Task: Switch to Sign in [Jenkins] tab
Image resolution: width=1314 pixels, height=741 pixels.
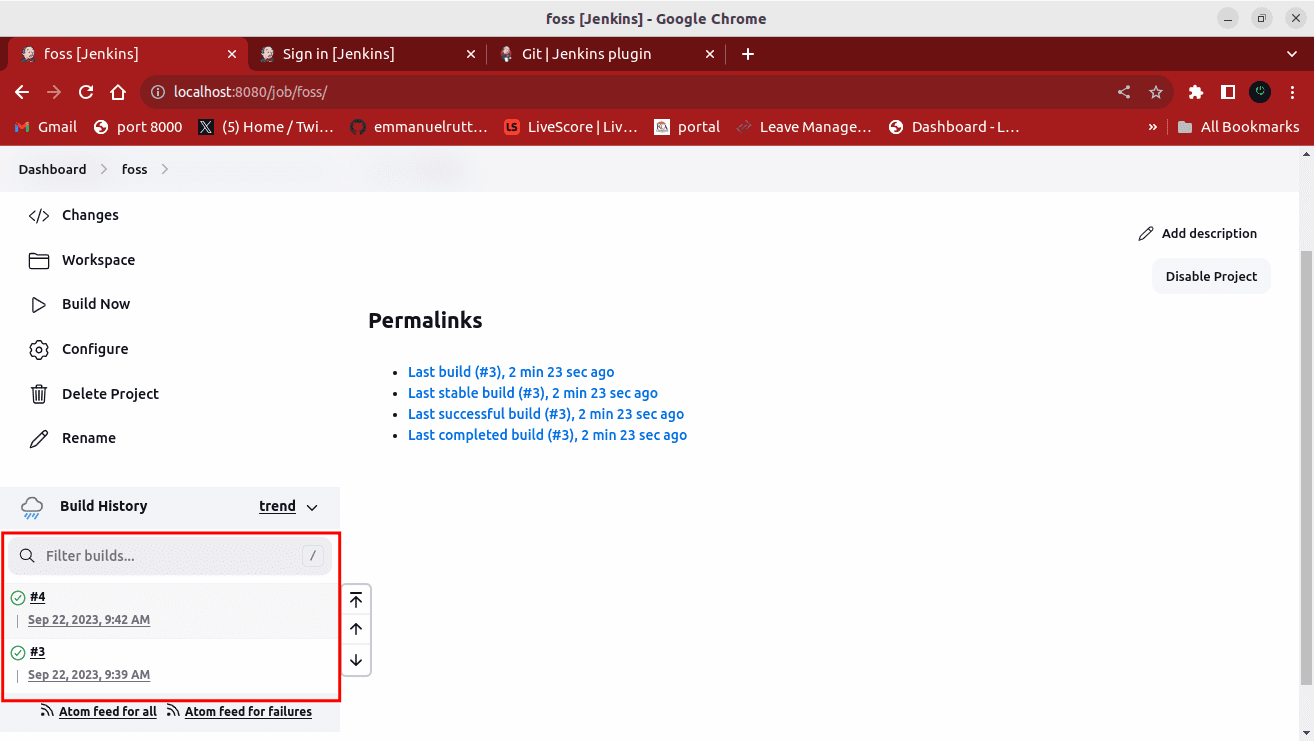Action: pyautogui.click(x=338, y=54)
